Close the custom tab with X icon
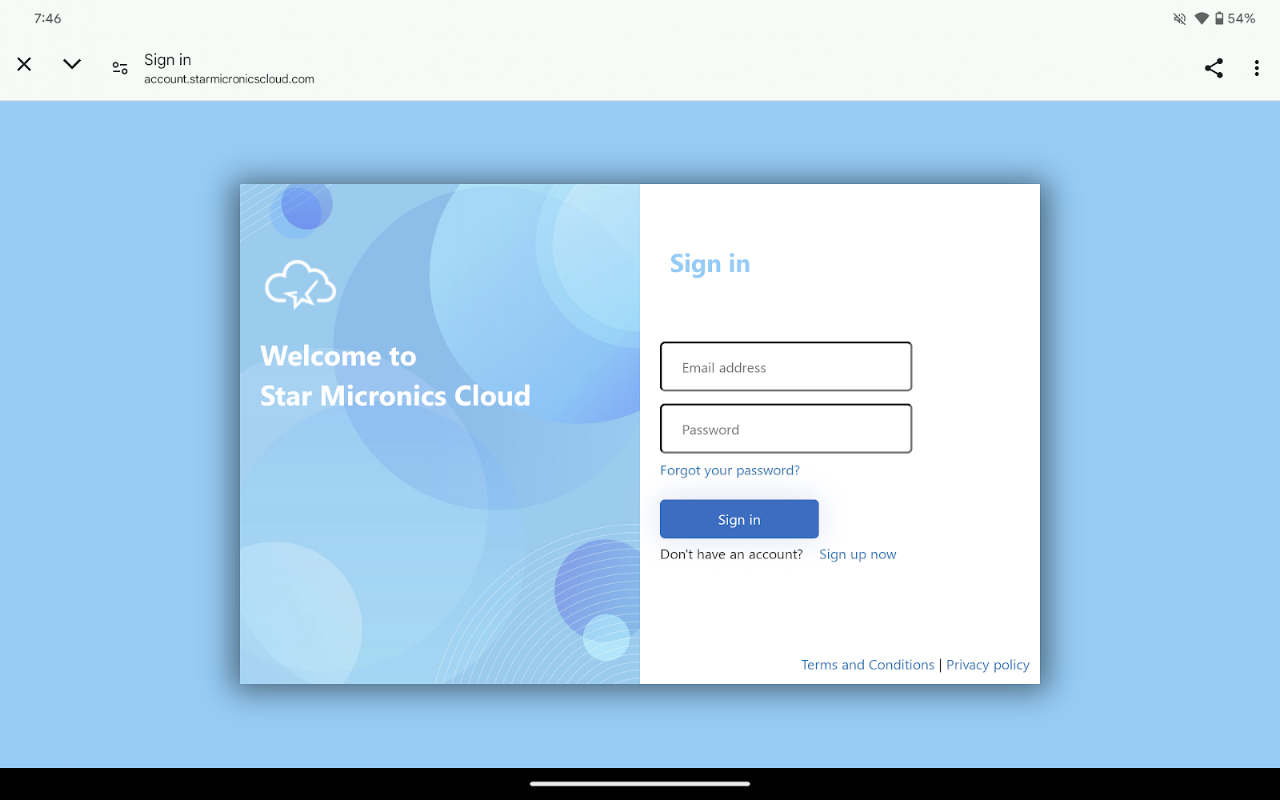1280x800 pixels. (x=24, y=65)
